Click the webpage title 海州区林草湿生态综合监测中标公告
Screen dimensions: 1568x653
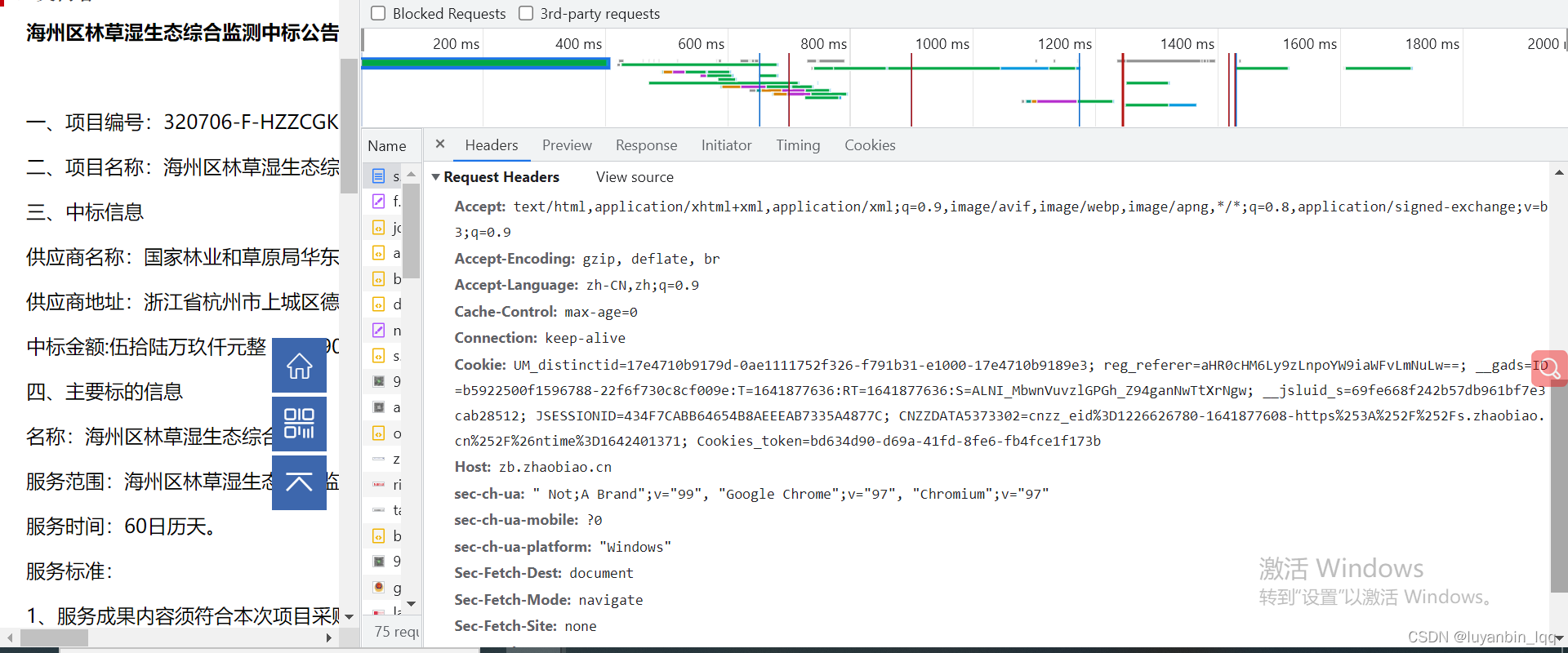(183, 33)
